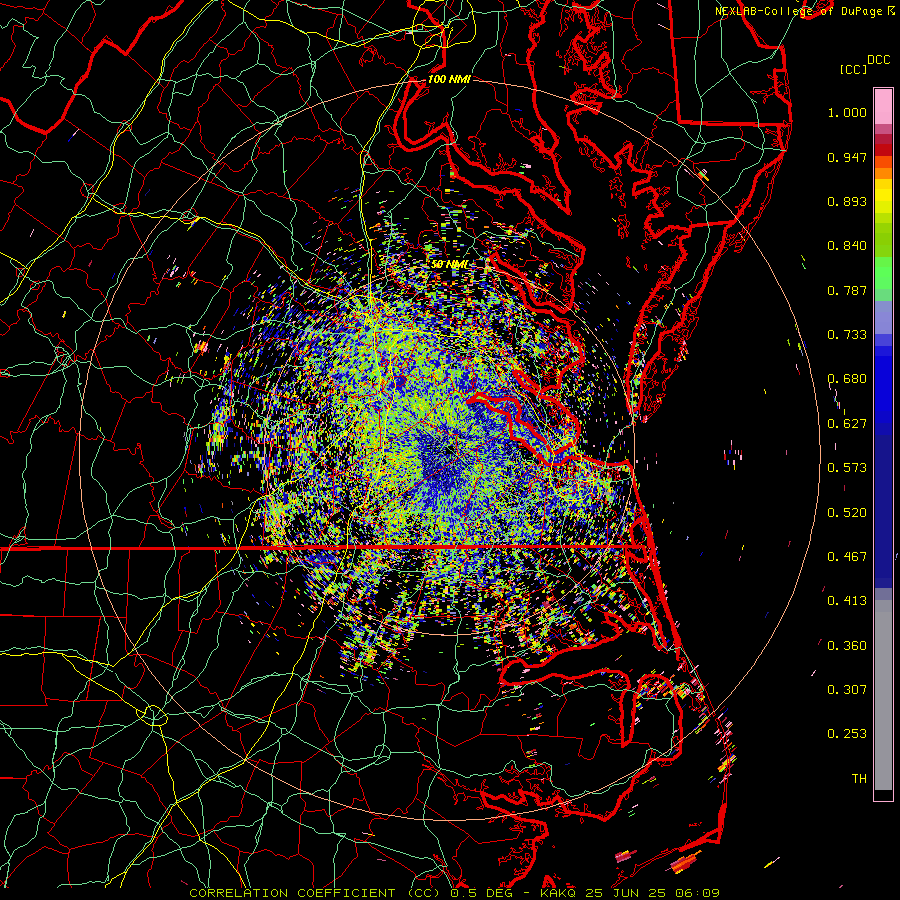
Task: Click the 50 NMI range ring label
Action: click(x=449, y=264)
